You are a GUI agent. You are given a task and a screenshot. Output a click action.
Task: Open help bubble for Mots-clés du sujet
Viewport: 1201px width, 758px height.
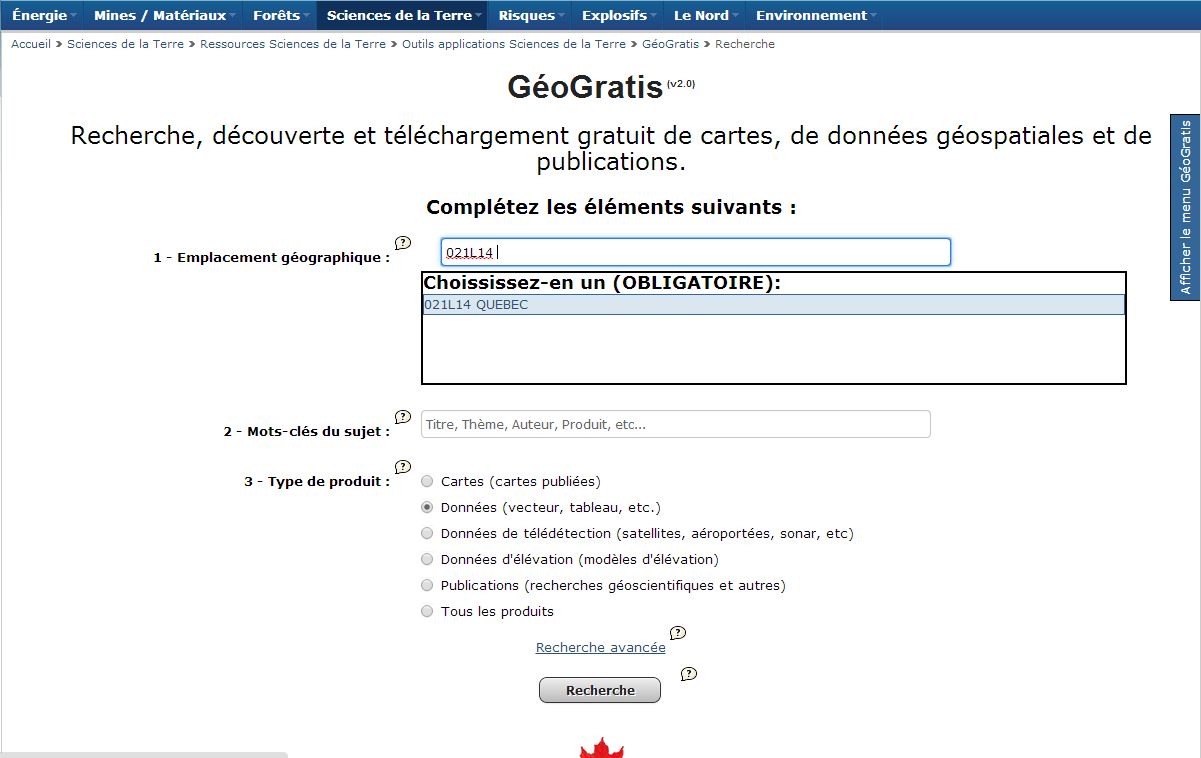[x=403, y=417]
